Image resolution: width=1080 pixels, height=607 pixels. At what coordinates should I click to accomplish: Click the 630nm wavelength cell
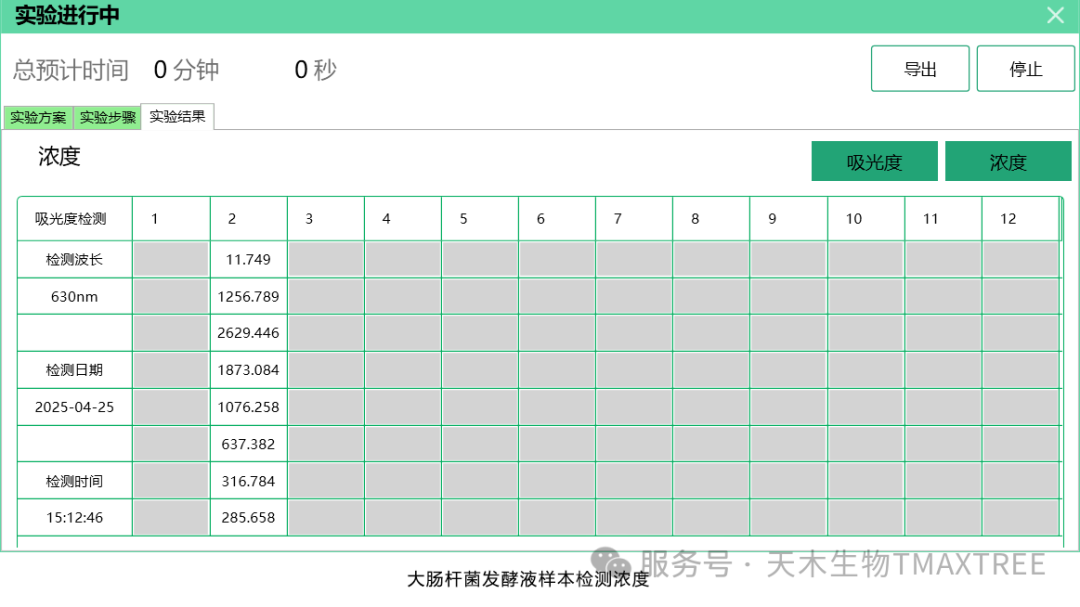(x=74, y=296)
